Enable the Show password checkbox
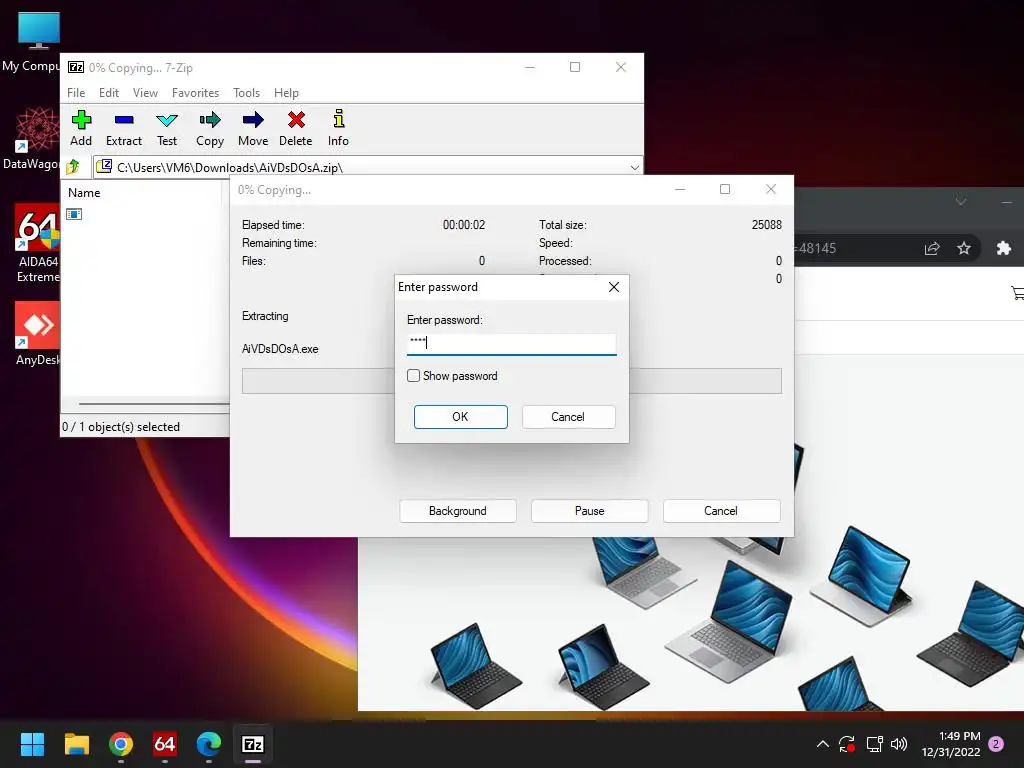This screenshot has width=1024, height=768. pos(413,376)
